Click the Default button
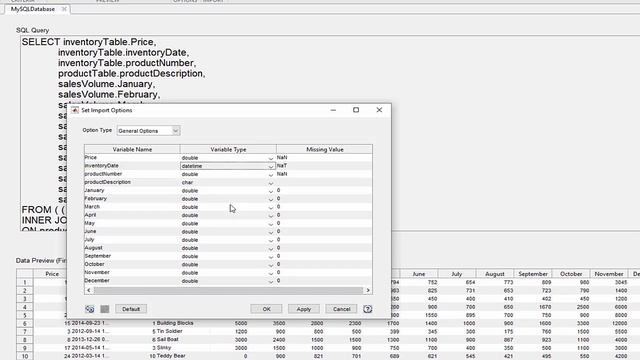This screenshot has width=640, height=360. 131,309
